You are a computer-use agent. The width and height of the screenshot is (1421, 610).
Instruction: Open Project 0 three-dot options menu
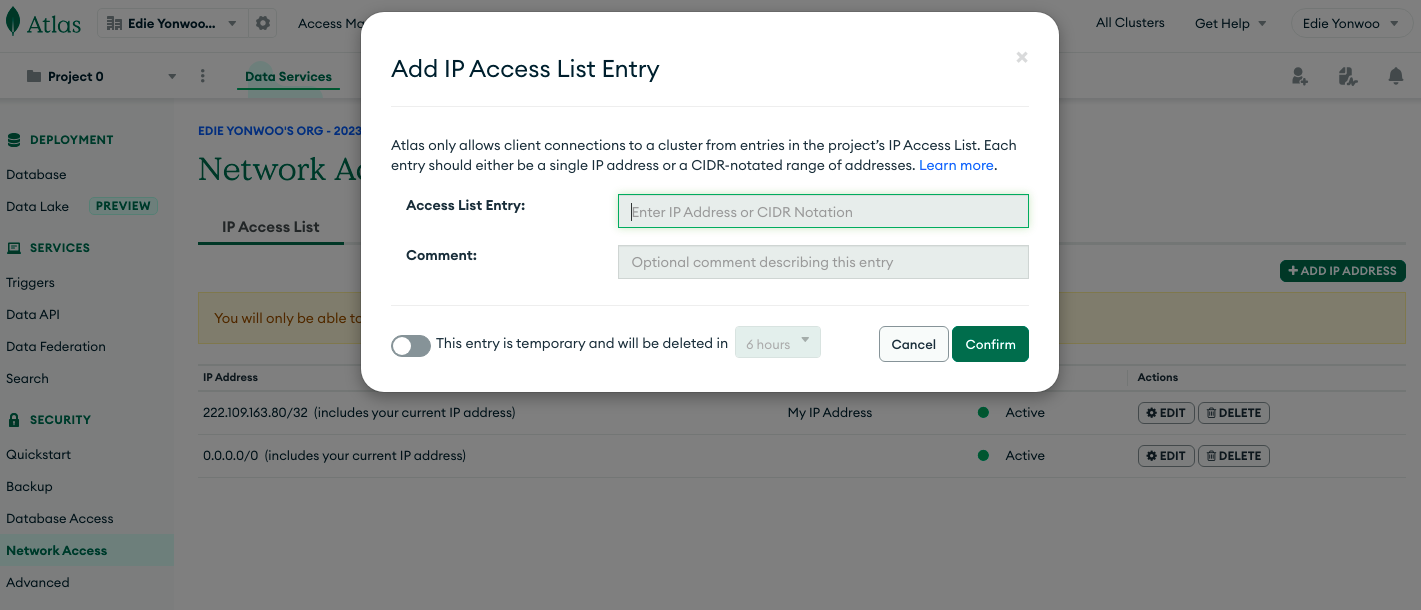click(203, 76)
